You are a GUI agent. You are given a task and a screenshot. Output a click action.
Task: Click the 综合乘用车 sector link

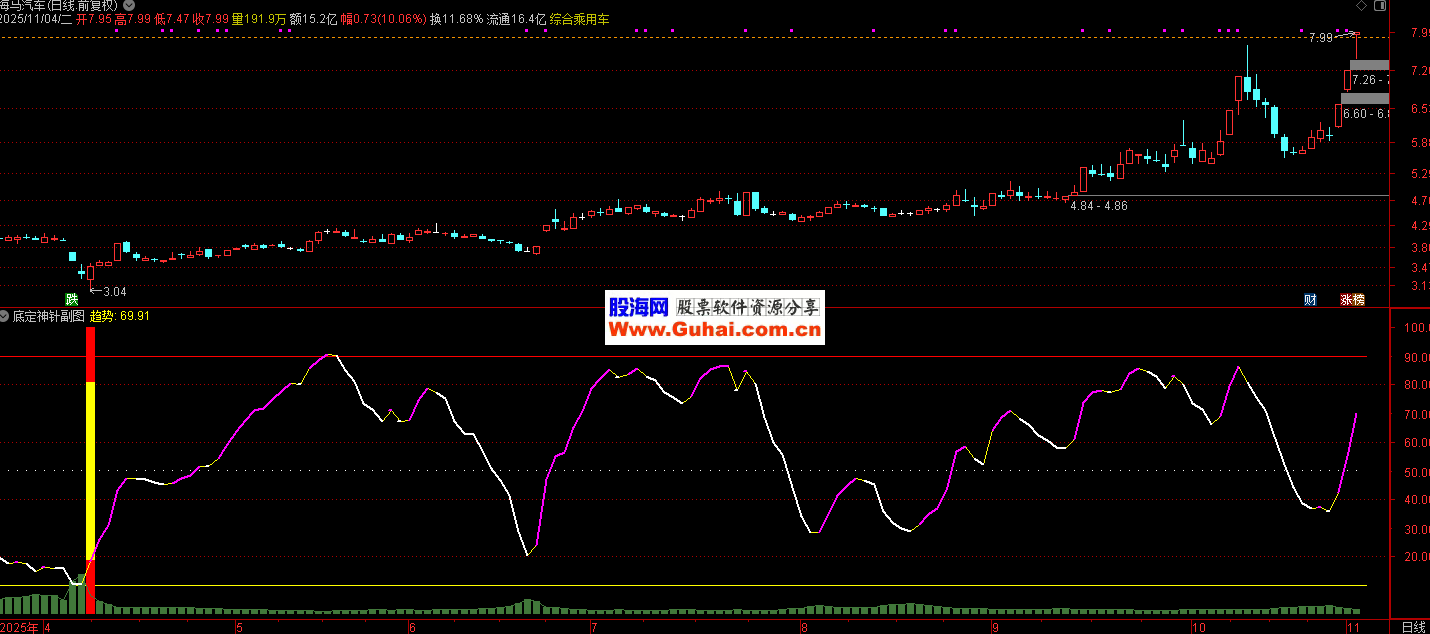point(580,19)
